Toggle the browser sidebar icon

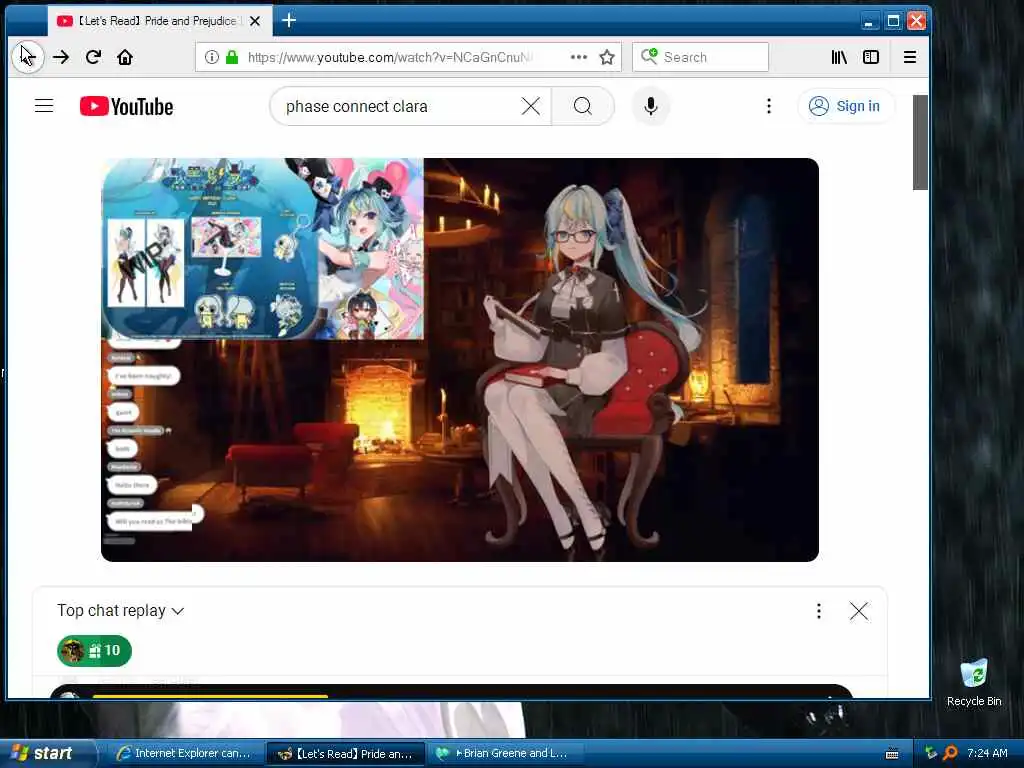point(871,57)
